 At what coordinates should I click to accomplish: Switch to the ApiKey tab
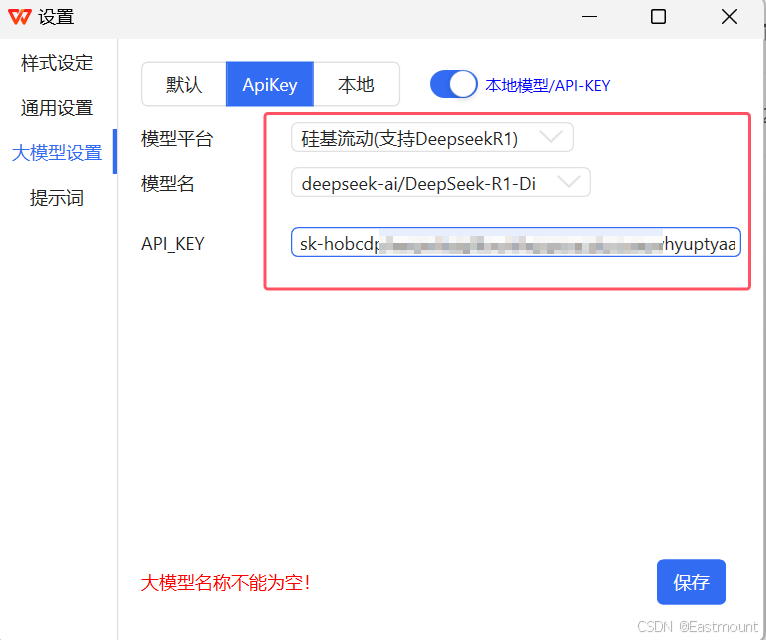click(270, 85)
